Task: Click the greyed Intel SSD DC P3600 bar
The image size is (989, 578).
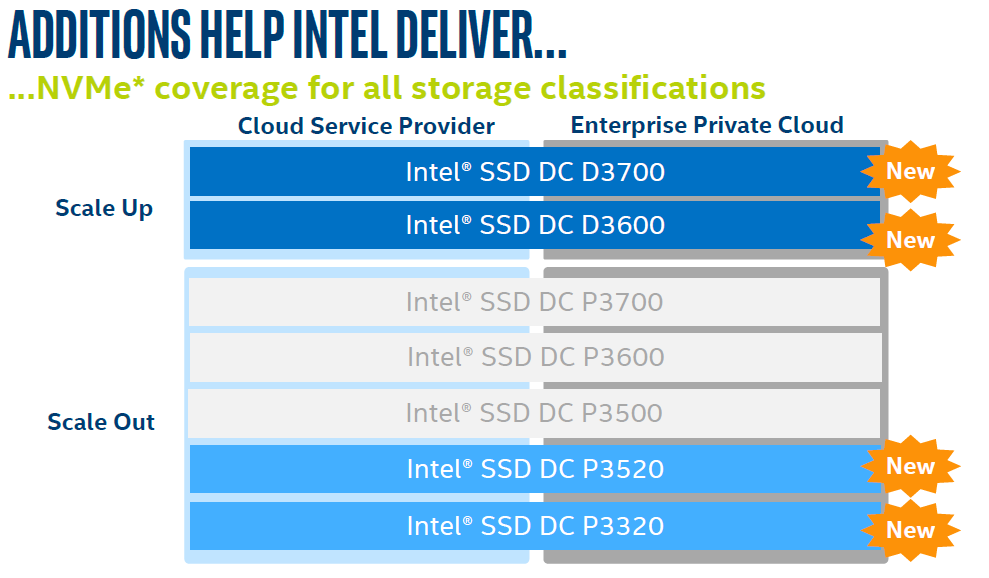Action: 534,357
